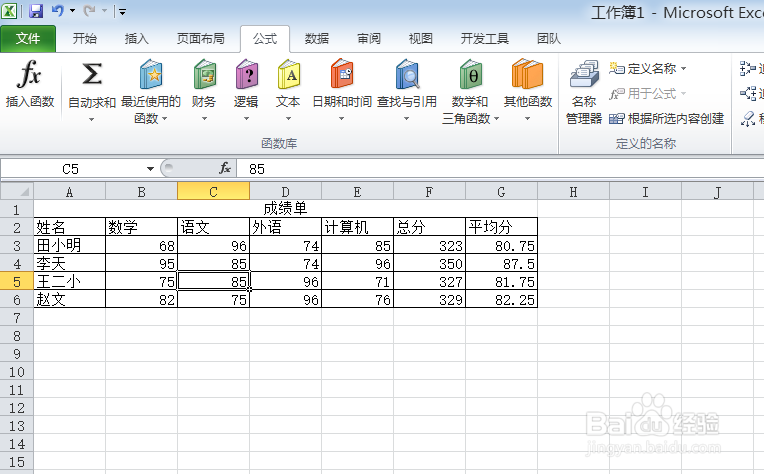
Task: Click the Save icon in quick access toolbar
Action: click(36, 11)
